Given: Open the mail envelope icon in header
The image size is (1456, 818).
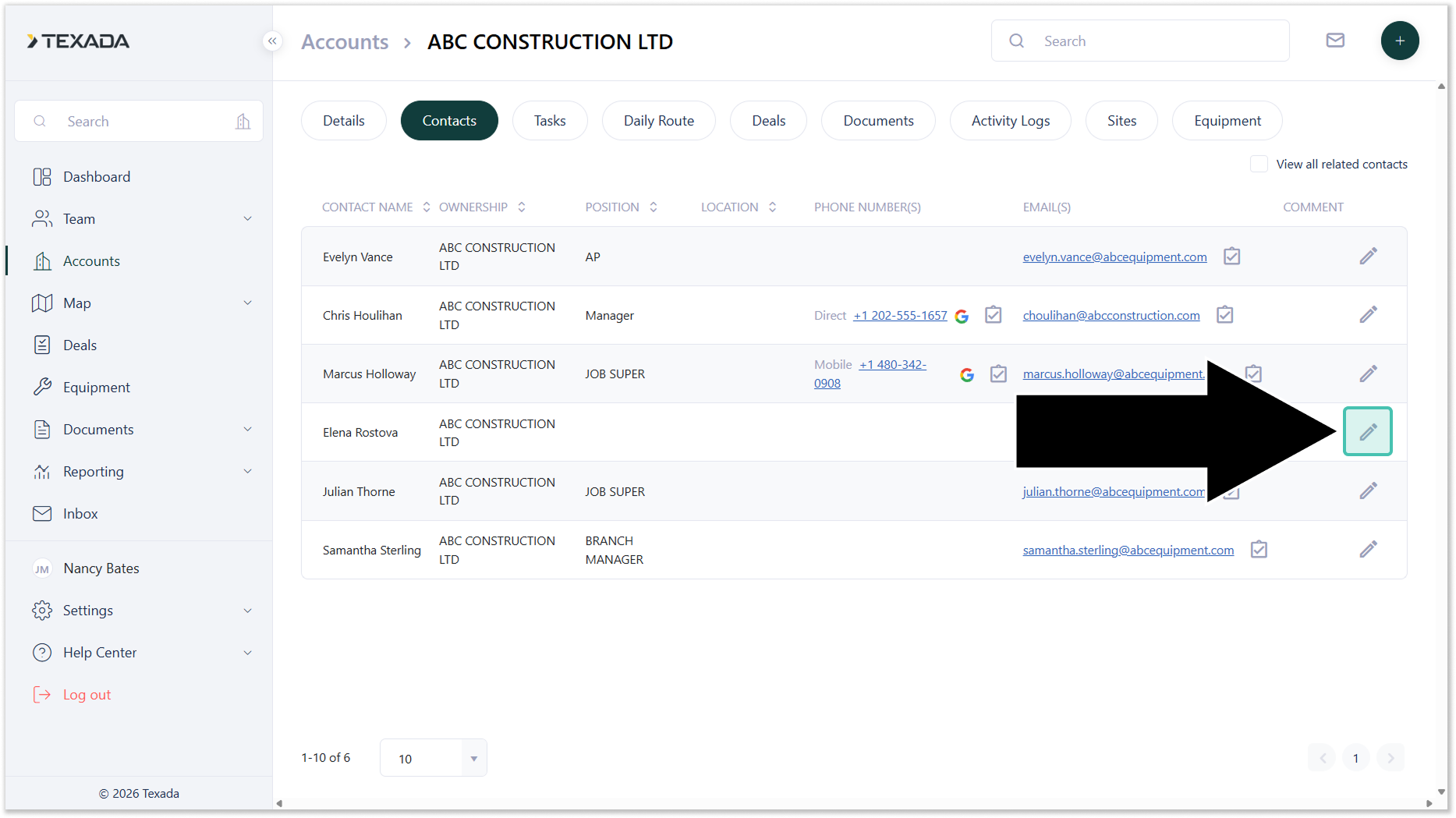Looking at the screenshot, I should coord(1335,41).
